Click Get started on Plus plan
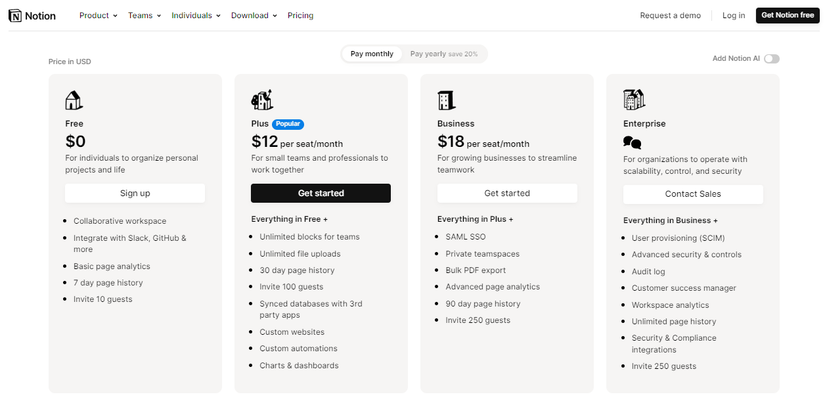825x414 pixels. [321, 193]
